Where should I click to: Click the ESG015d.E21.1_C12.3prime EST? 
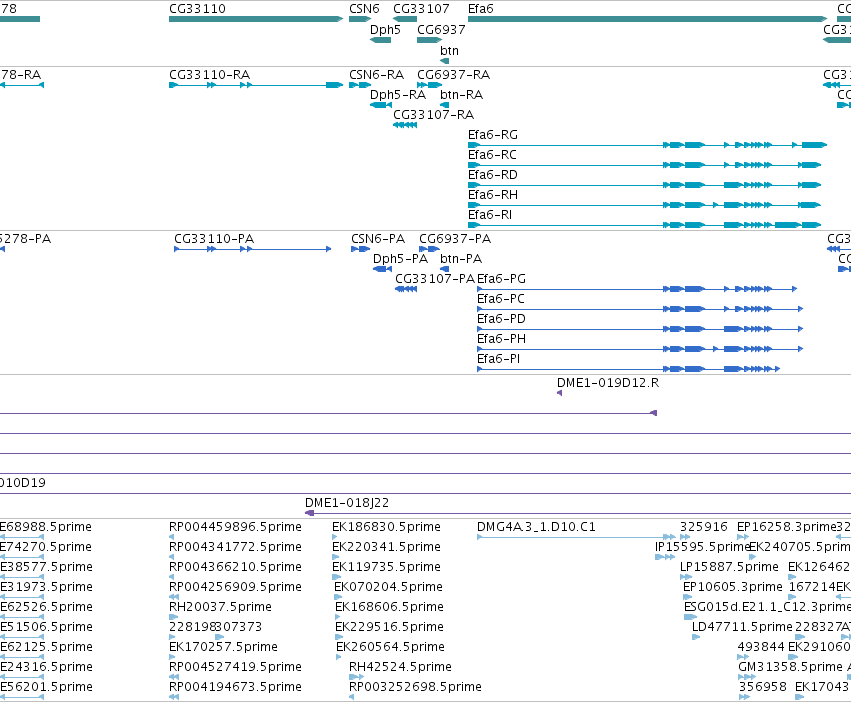690,617
